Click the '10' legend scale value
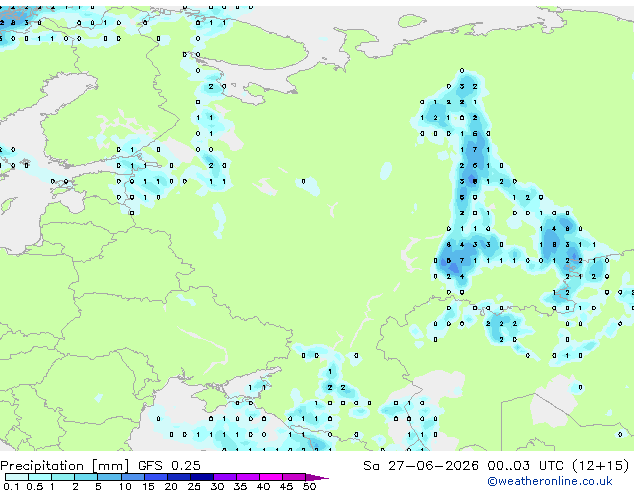The image size is (634, 490). (125, 486)
